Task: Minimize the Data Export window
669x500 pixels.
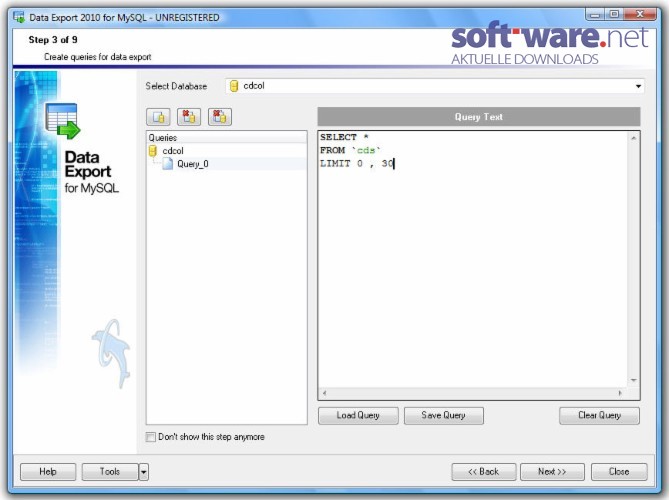Action: pyautogui.click(x=595, y=15)
